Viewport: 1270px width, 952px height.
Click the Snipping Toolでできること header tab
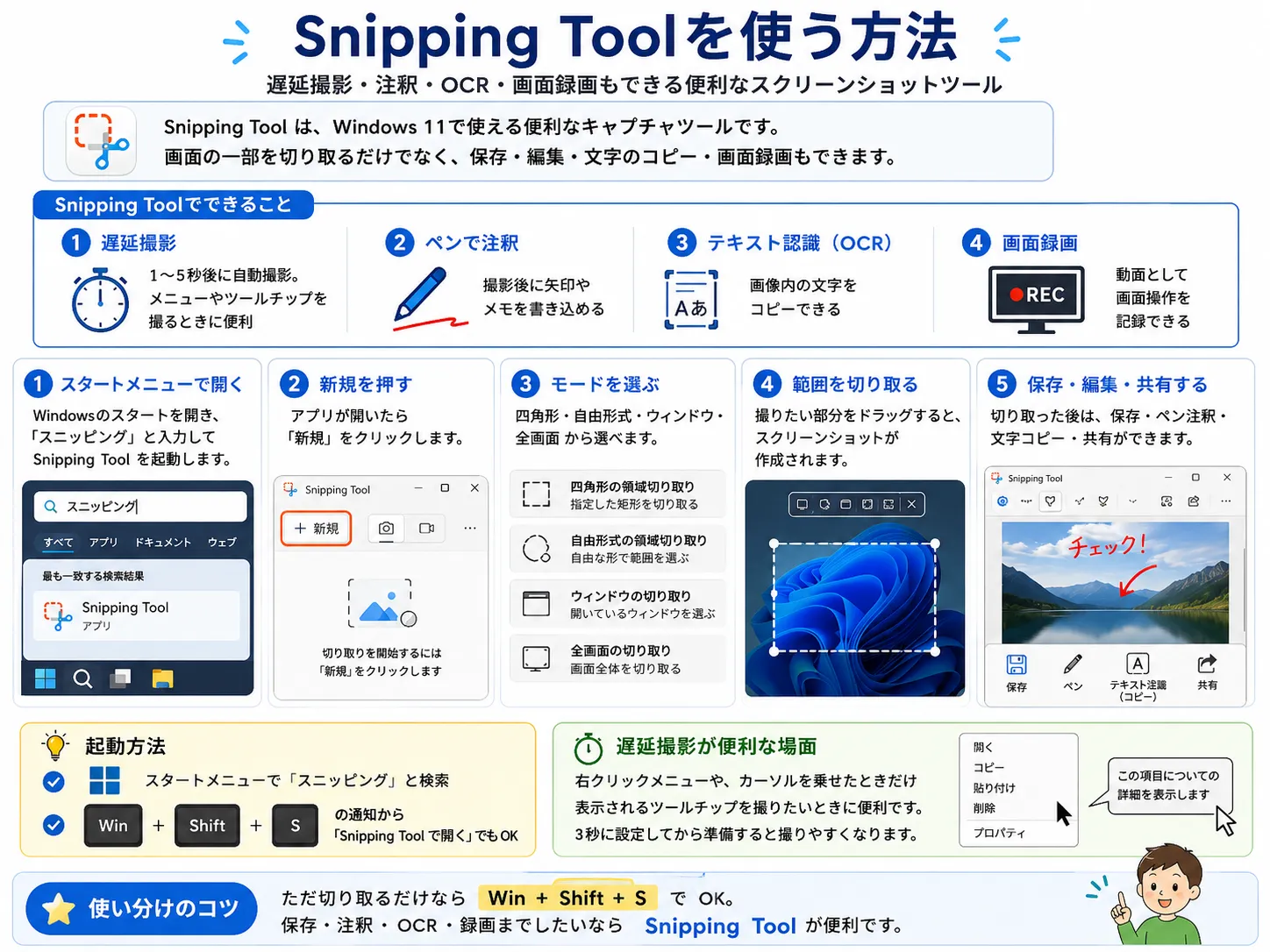pos(173,205)
